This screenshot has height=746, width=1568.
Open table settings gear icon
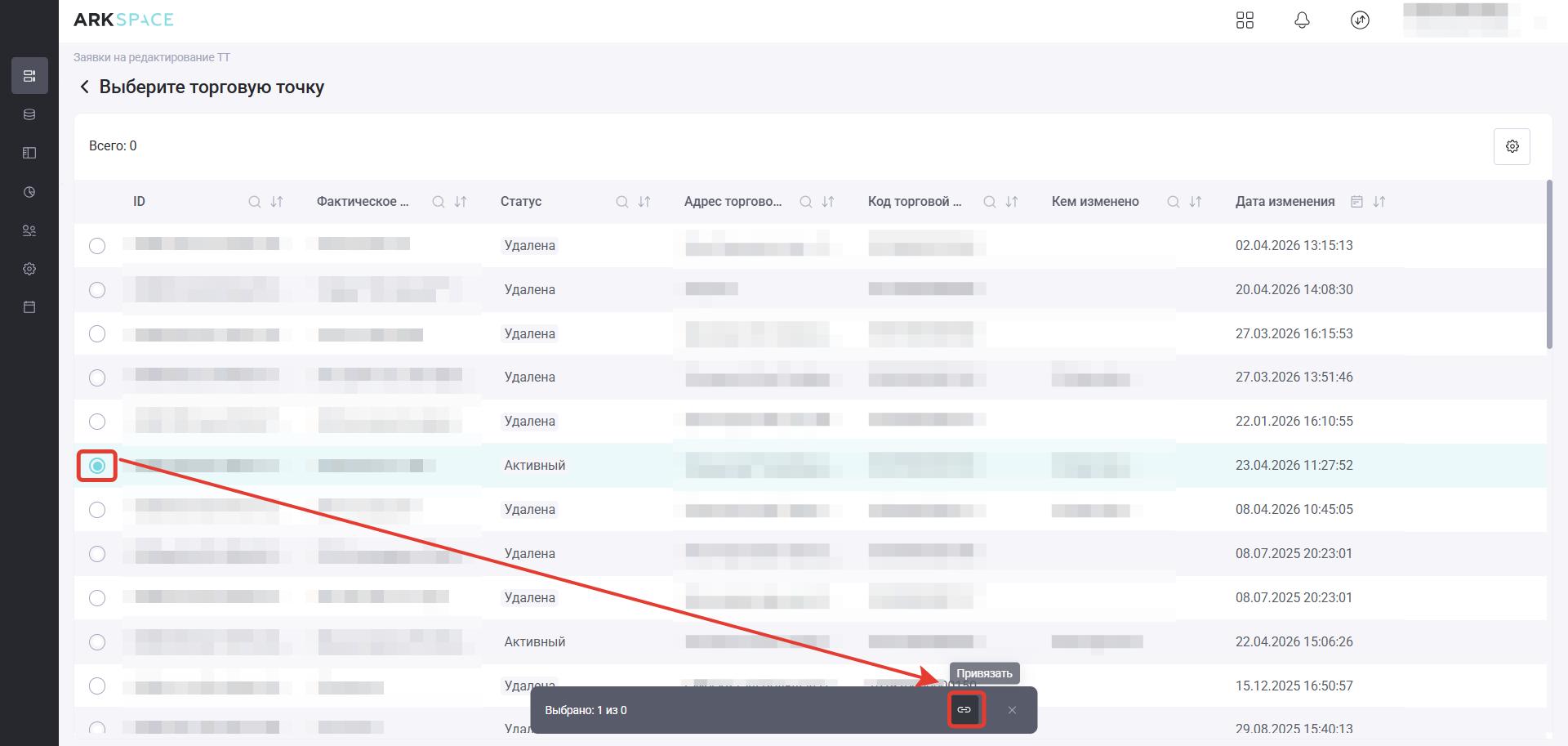(x=1512, y=146)
